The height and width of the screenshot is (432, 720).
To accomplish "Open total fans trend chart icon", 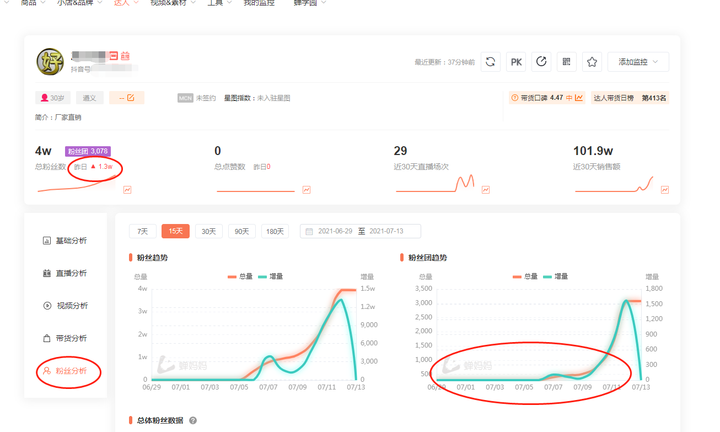I will 127,190.
